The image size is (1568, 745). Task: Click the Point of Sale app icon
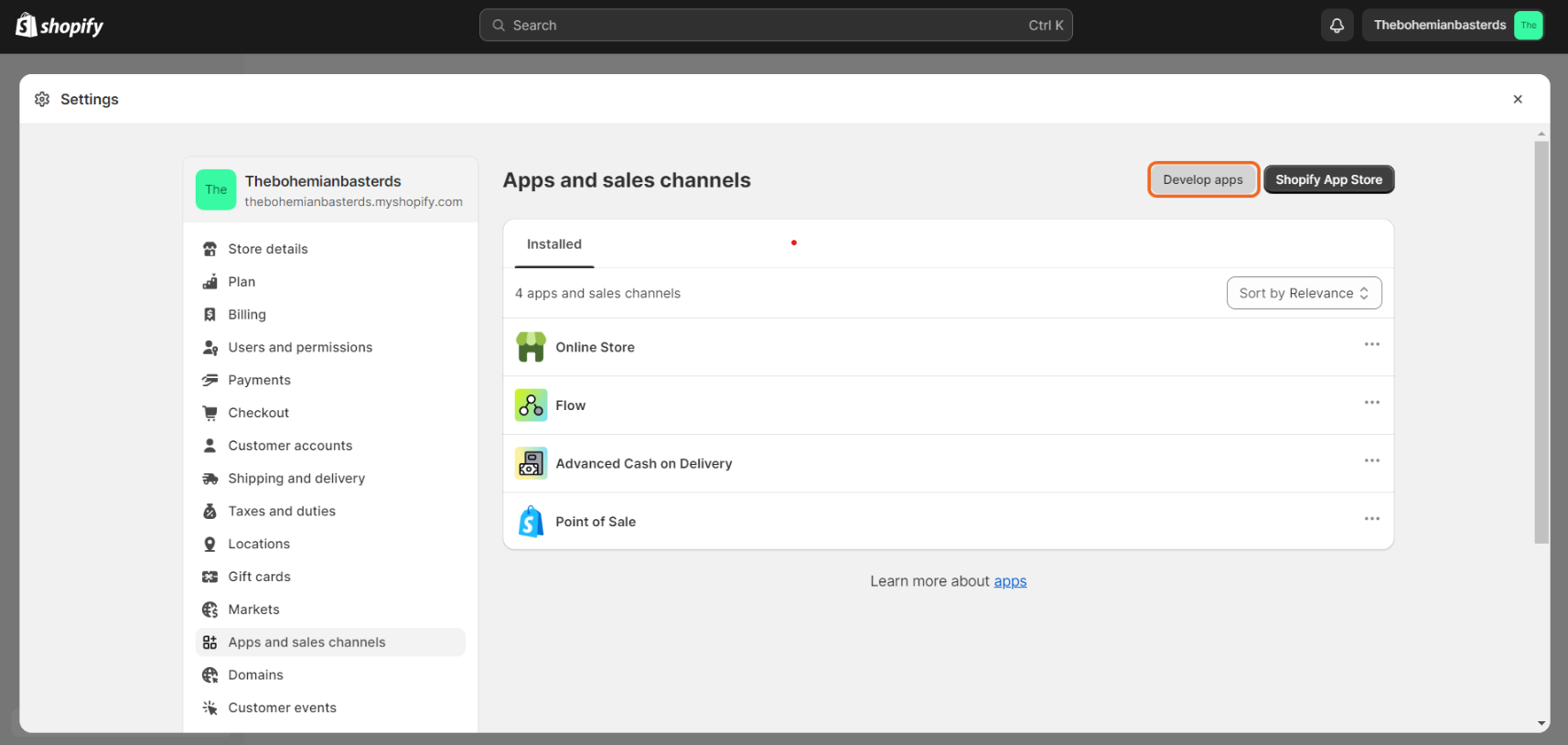(531, 522)
